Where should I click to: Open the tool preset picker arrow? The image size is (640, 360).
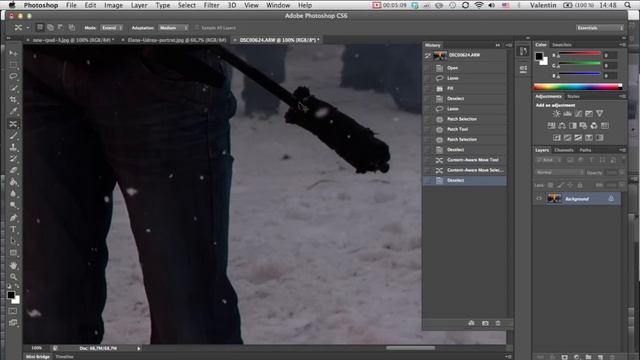[x=28, y=28]
